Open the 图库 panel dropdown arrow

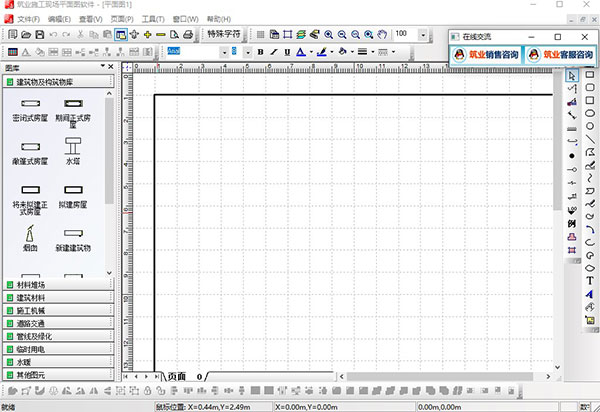[103, 66]
